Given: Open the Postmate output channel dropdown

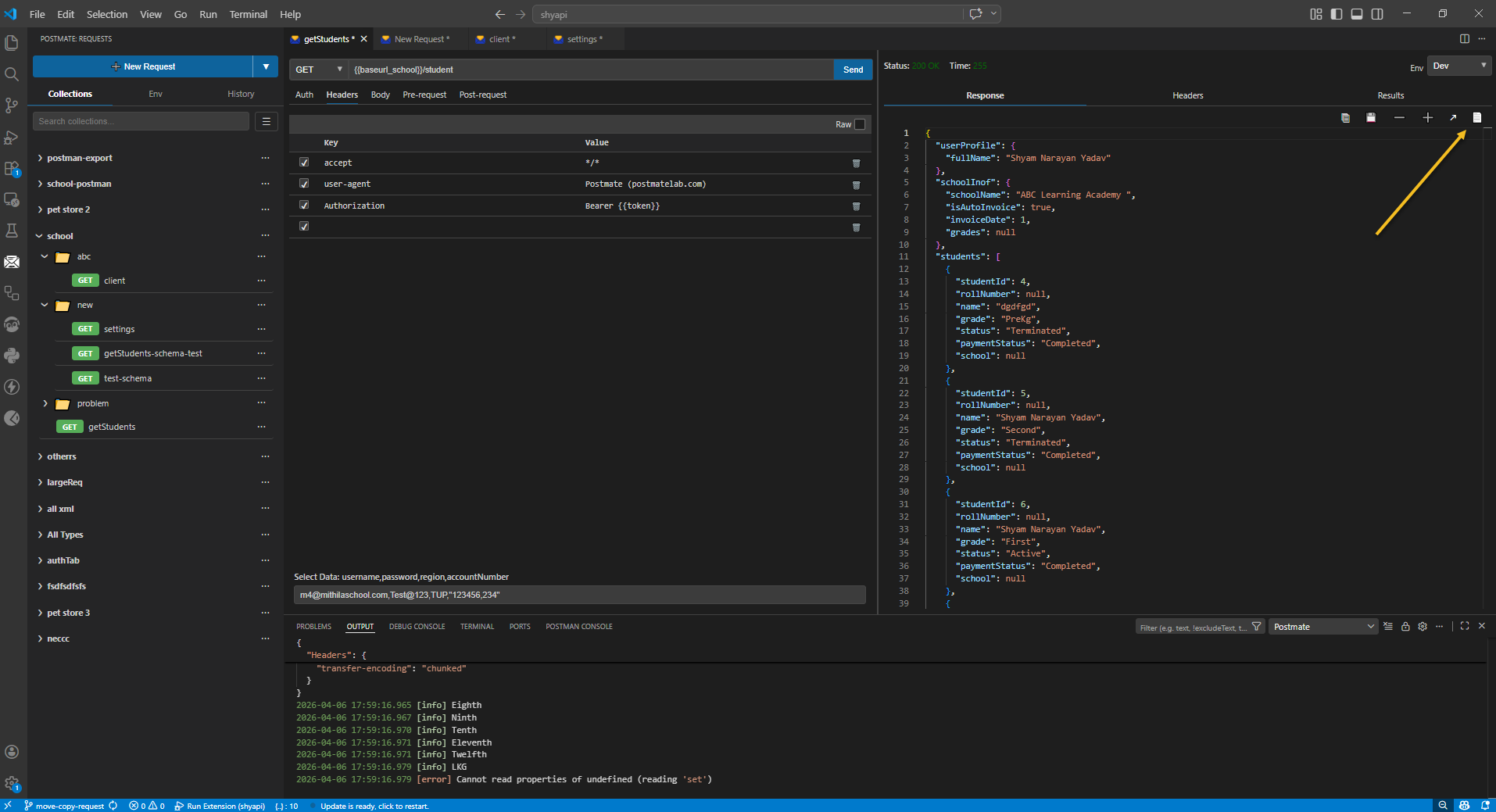Looking at the screenshot, I should 1322,626.
